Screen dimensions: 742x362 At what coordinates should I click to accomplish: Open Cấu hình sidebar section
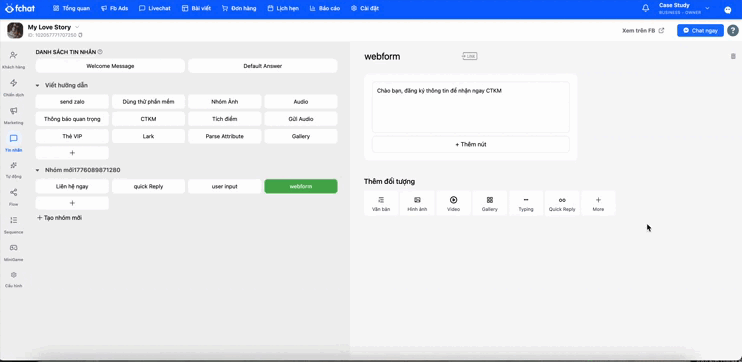coord(14,279)
